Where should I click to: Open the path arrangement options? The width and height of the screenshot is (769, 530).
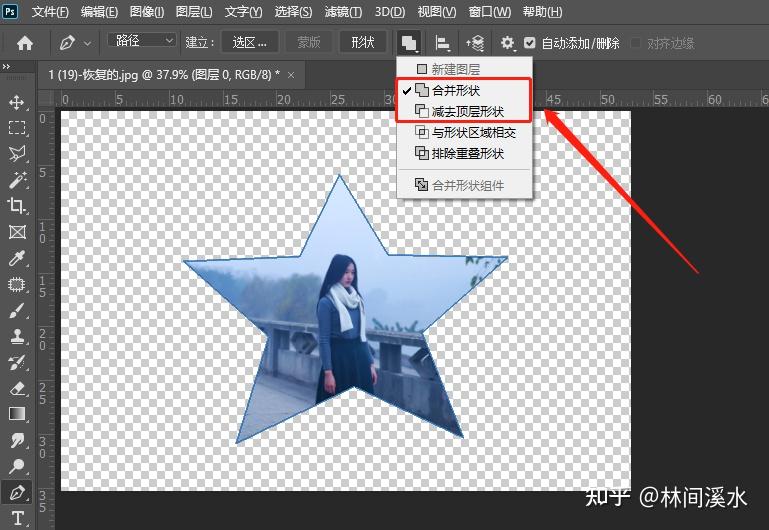click(475, 43)
